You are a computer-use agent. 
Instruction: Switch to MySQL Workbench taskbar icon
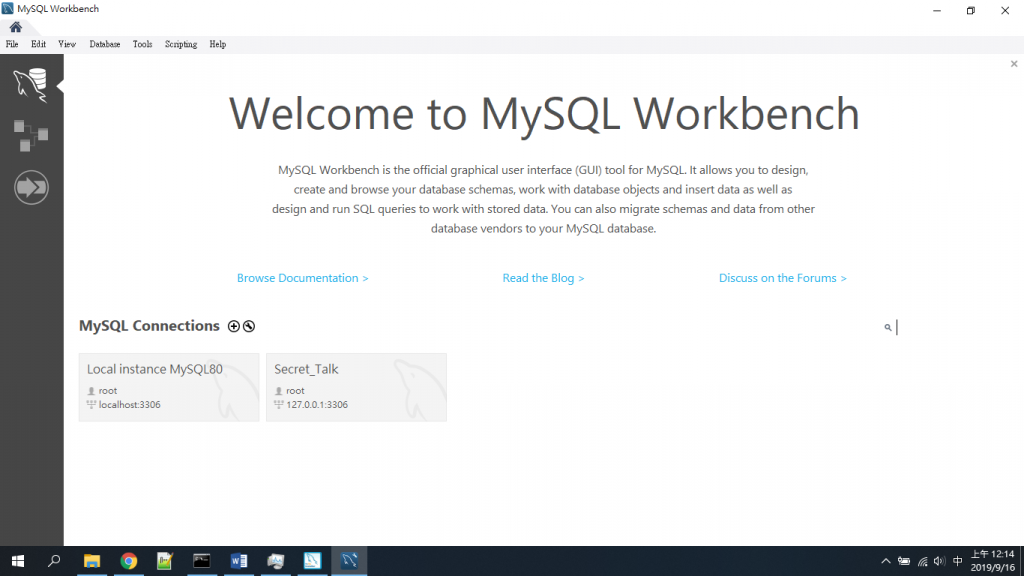[x=349, y=561]
